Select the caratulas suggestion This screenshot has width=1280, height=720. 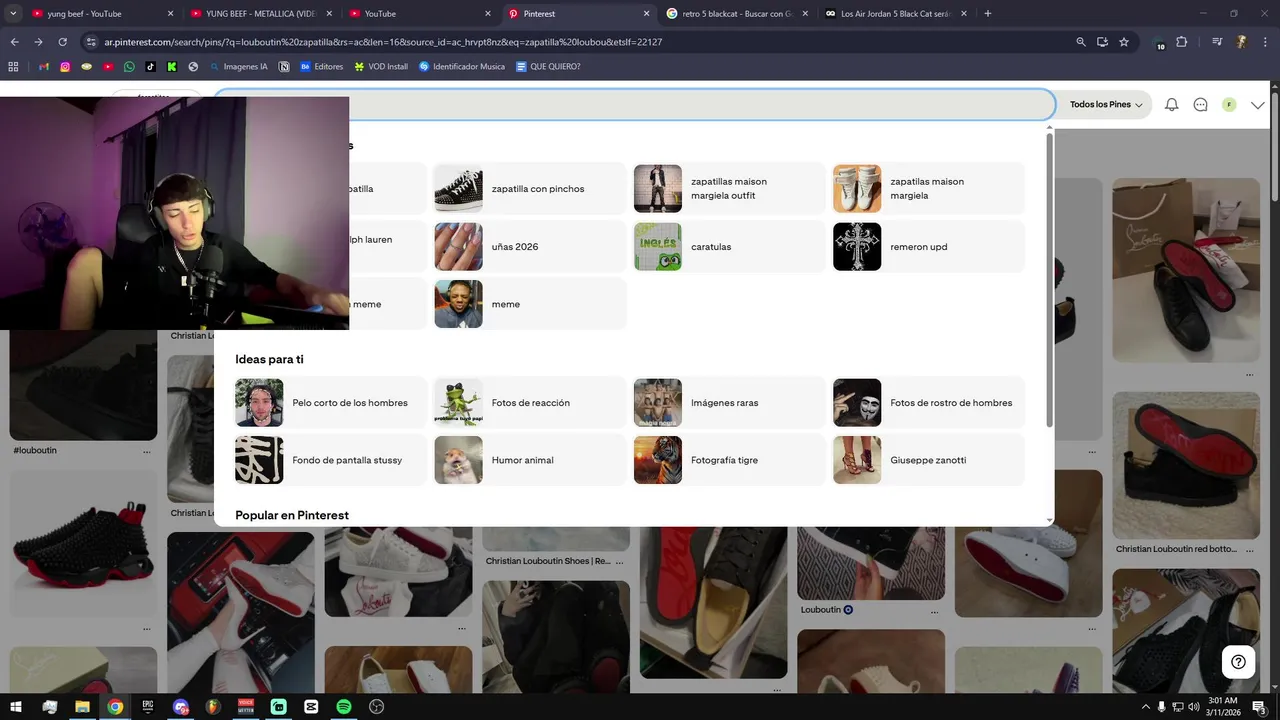(729, 247)
